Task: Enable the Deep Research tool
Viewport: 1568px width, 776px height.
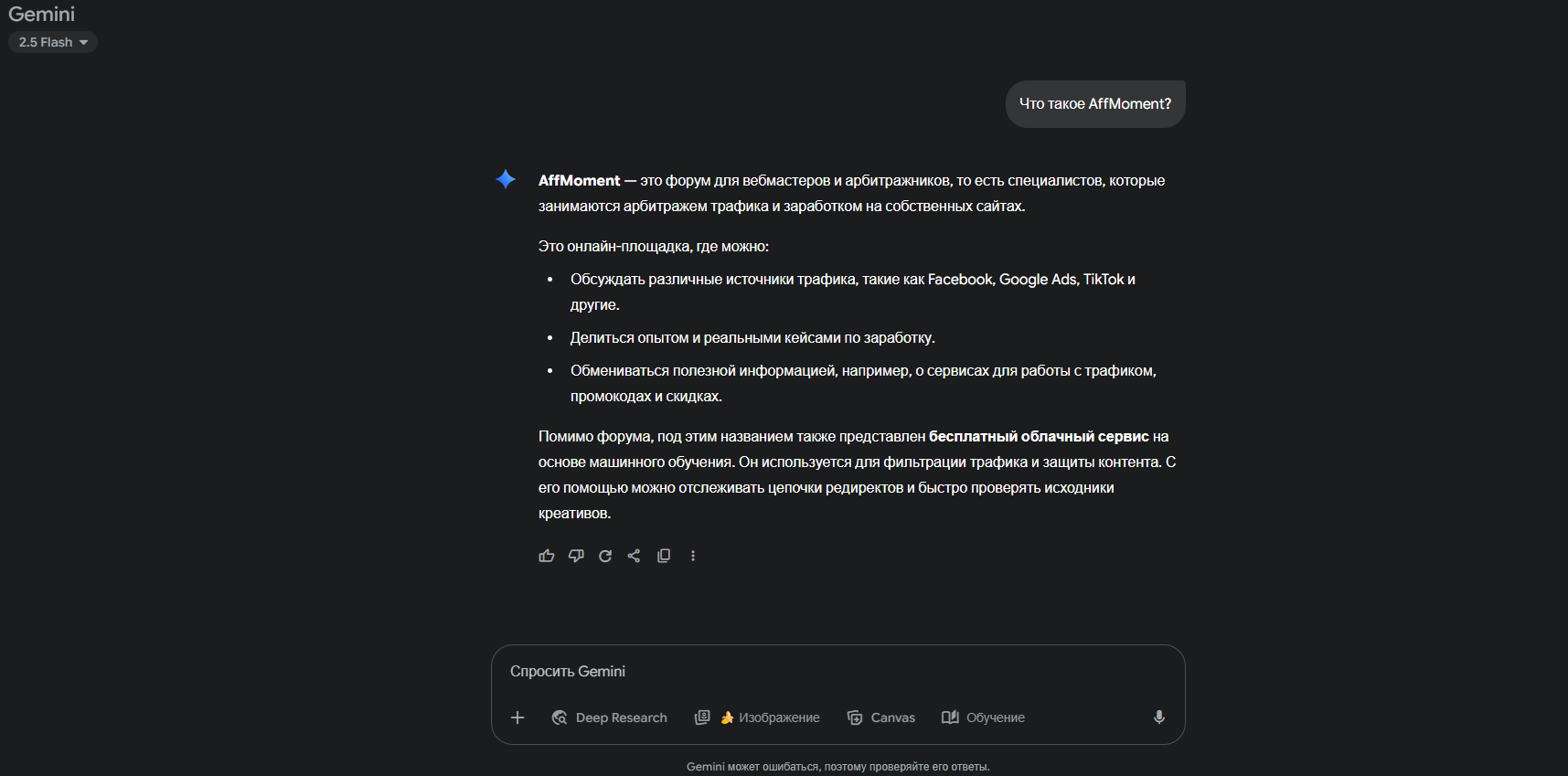Action: point(610,718)
